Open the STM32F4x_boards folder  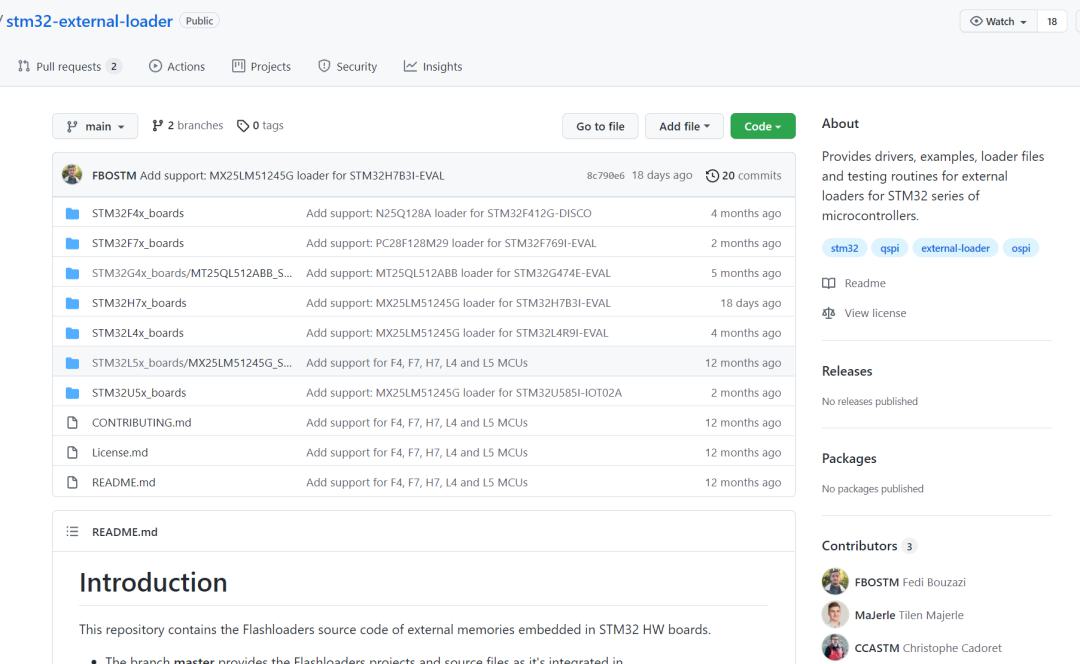(x=138, y=213)
